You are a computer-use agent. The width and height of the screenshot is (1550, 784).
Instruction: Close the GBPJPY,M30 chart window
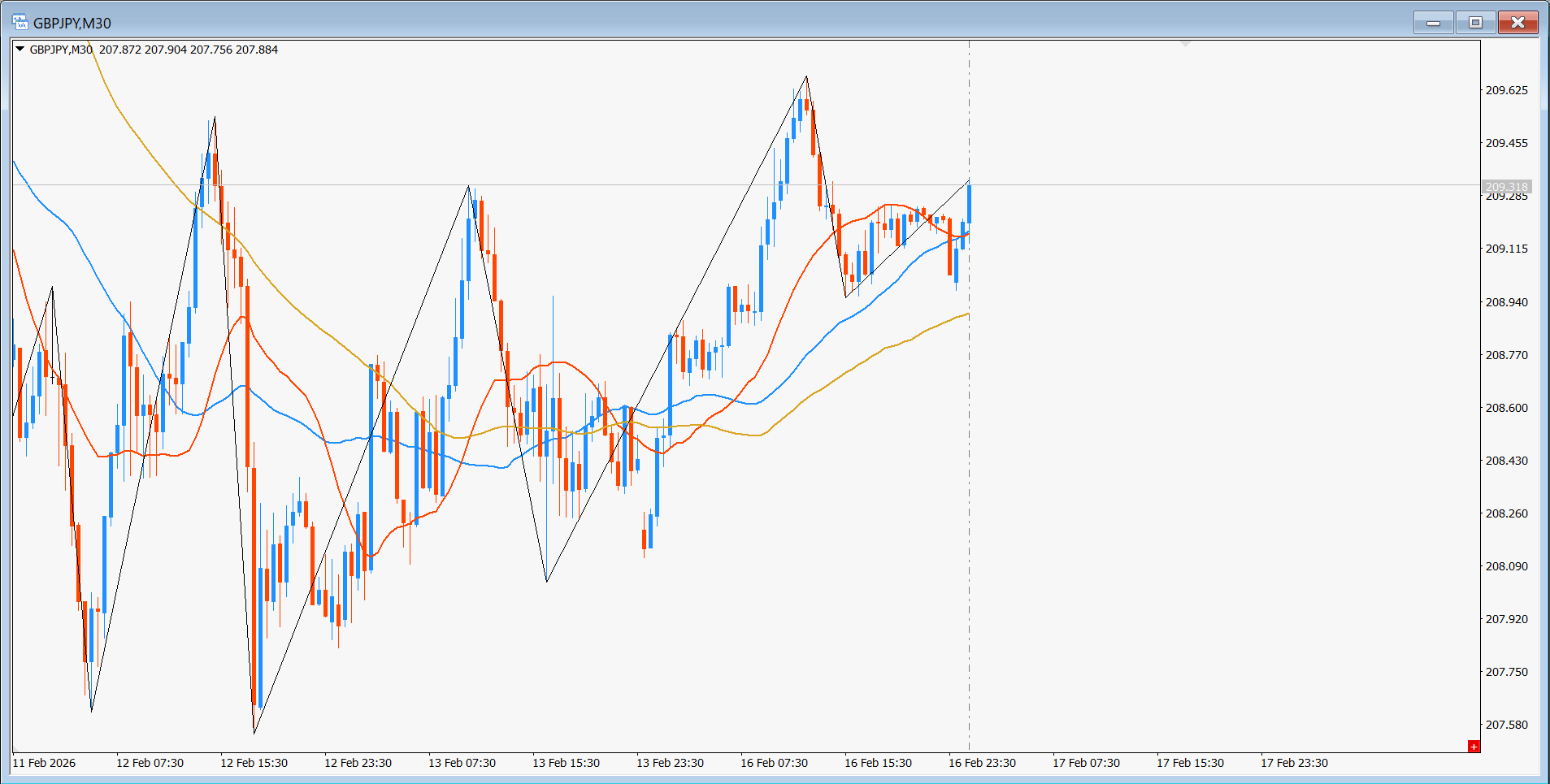coord(1517,23)
